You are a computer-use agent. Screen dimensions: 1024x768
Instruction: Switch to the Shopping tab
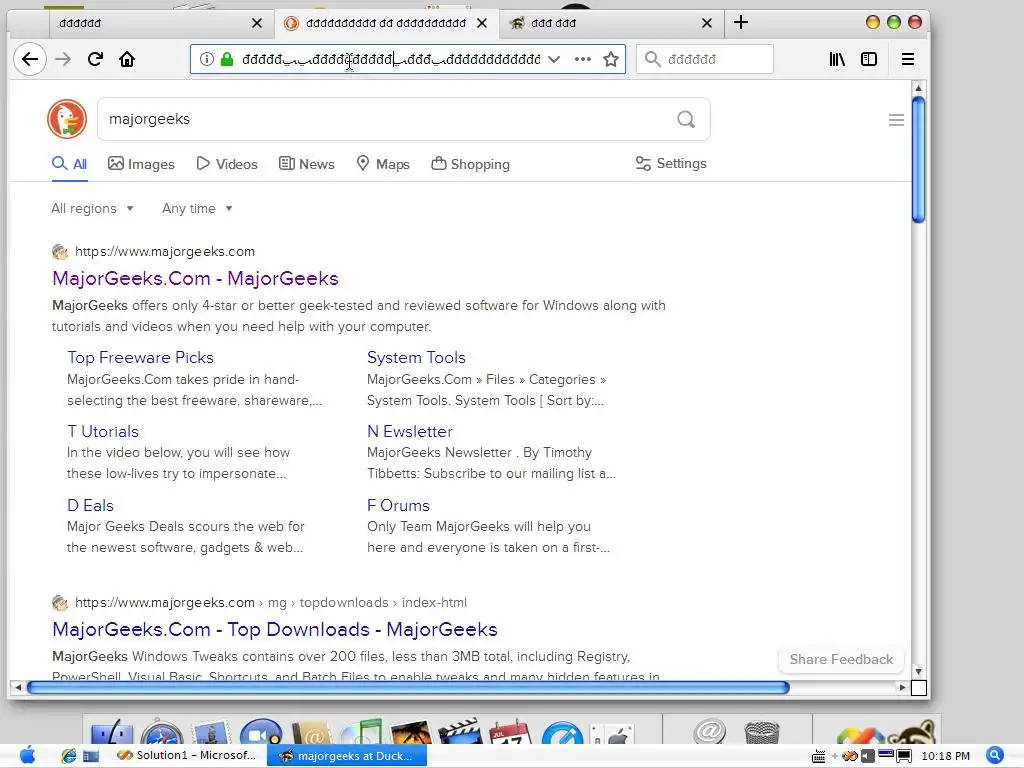(x=470, y=164)
